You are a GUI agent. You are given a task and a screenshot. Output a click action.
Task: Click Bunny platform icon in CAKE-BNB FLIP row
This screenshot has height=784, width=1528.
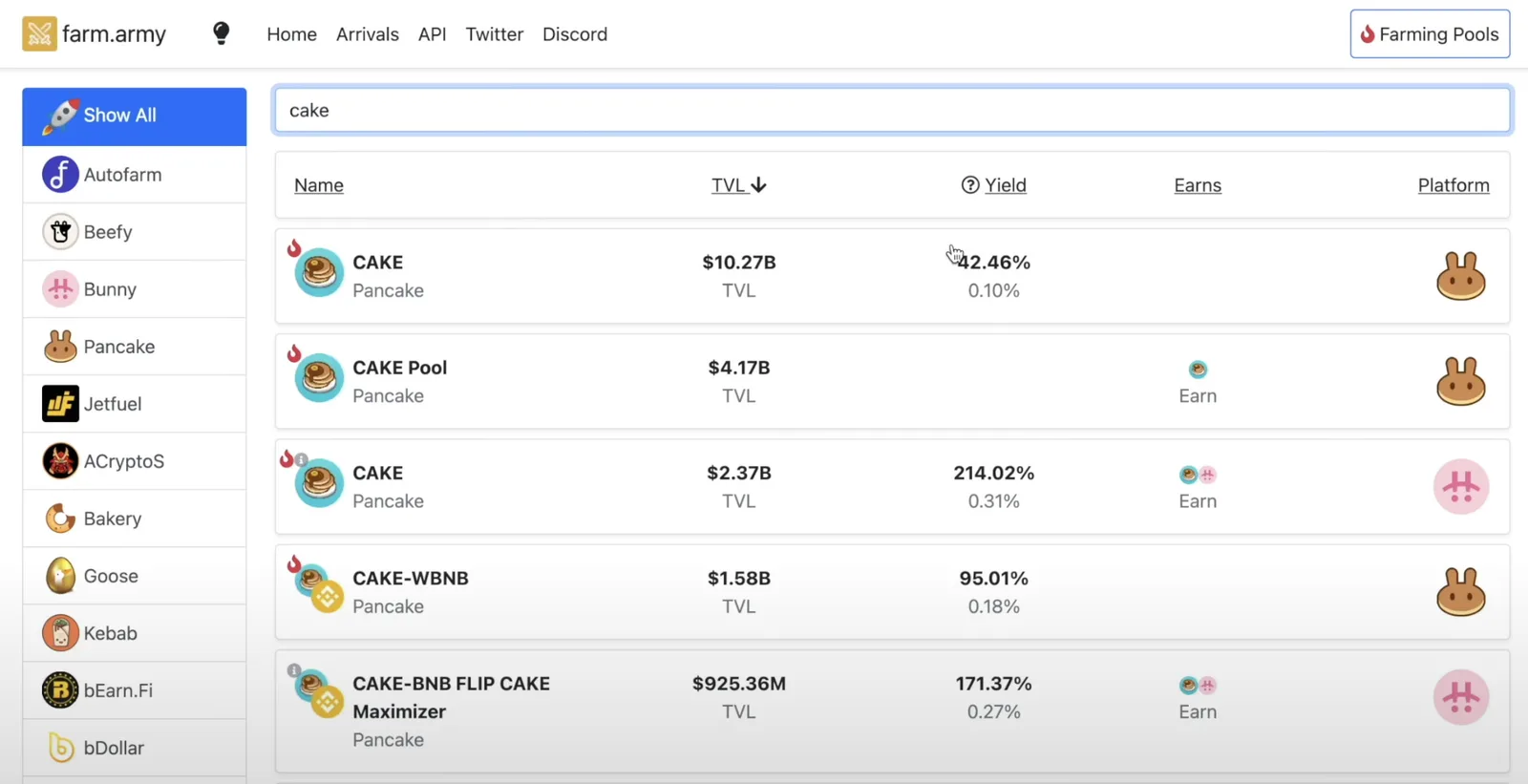pyautogui.click(x=1461, y=697)
